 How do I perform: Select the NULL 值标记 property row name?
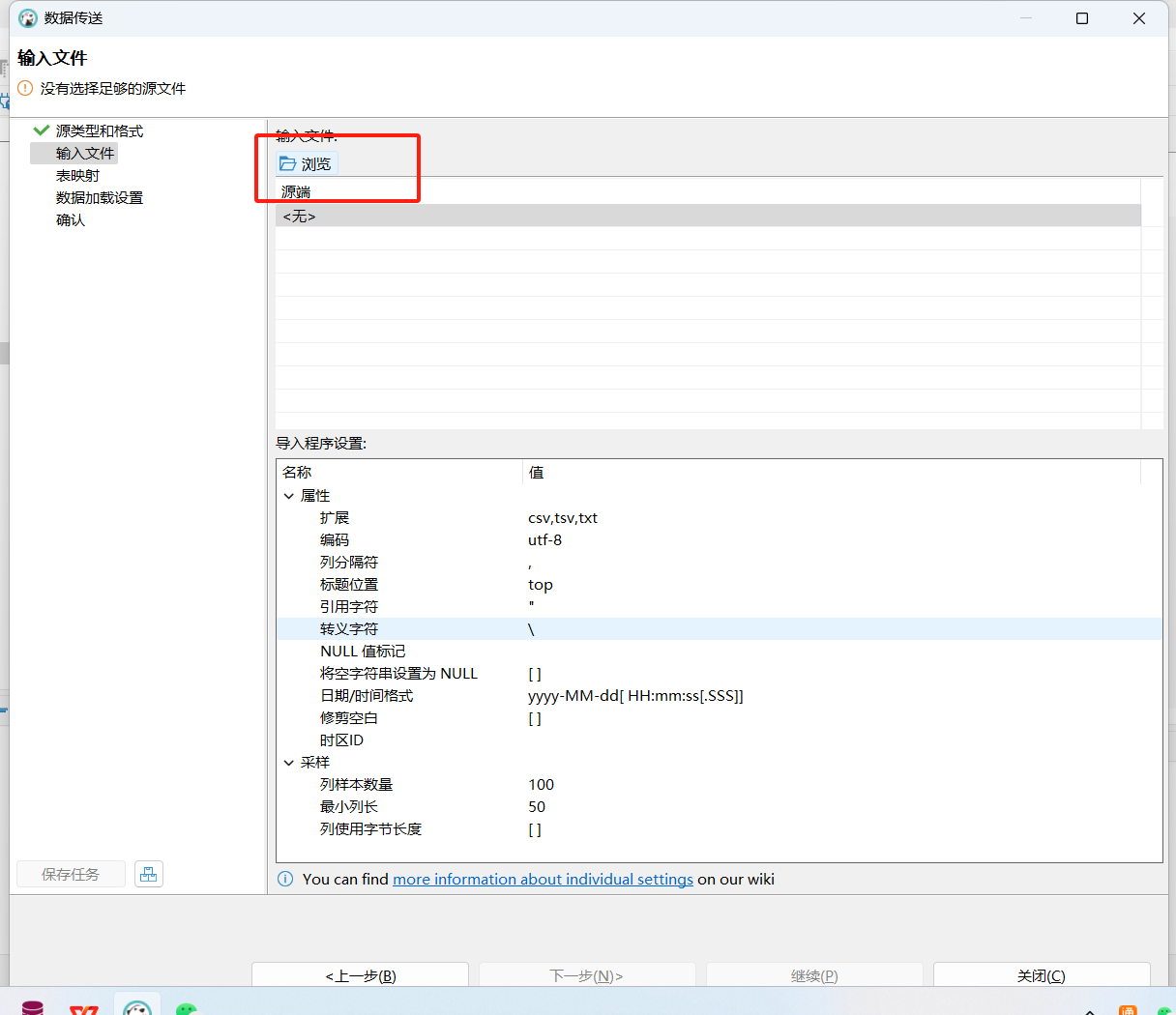click(x=363, y=652)
